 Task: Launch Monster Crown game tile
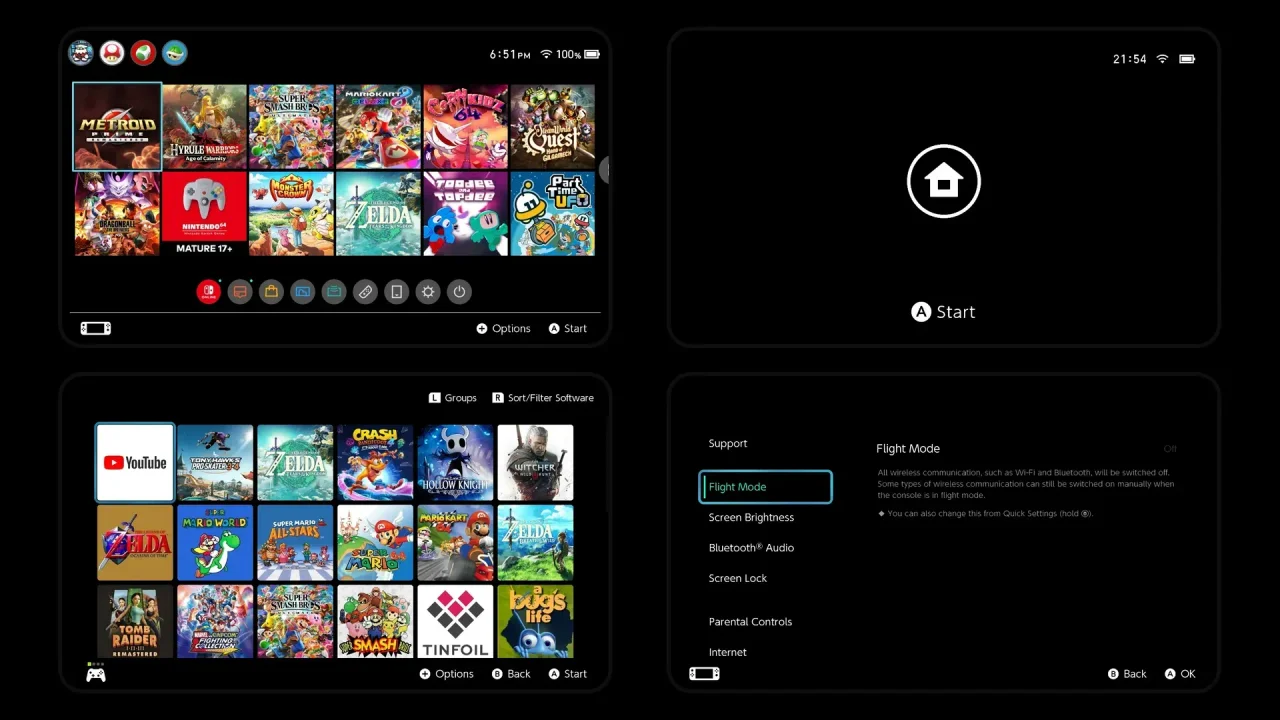click(x=291, y=214)
